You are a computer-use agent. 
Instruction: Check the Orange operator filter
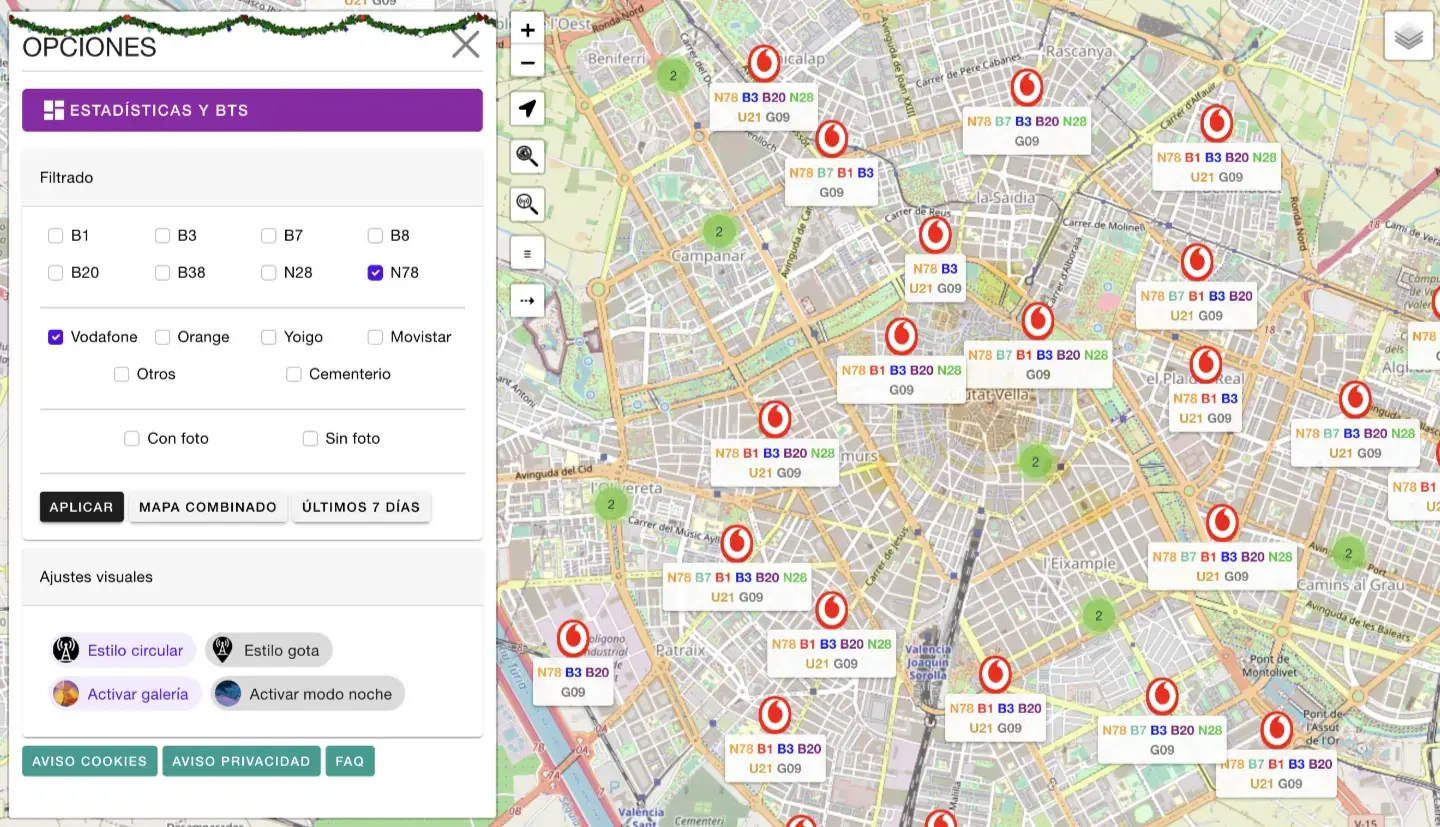click(162, 337)
